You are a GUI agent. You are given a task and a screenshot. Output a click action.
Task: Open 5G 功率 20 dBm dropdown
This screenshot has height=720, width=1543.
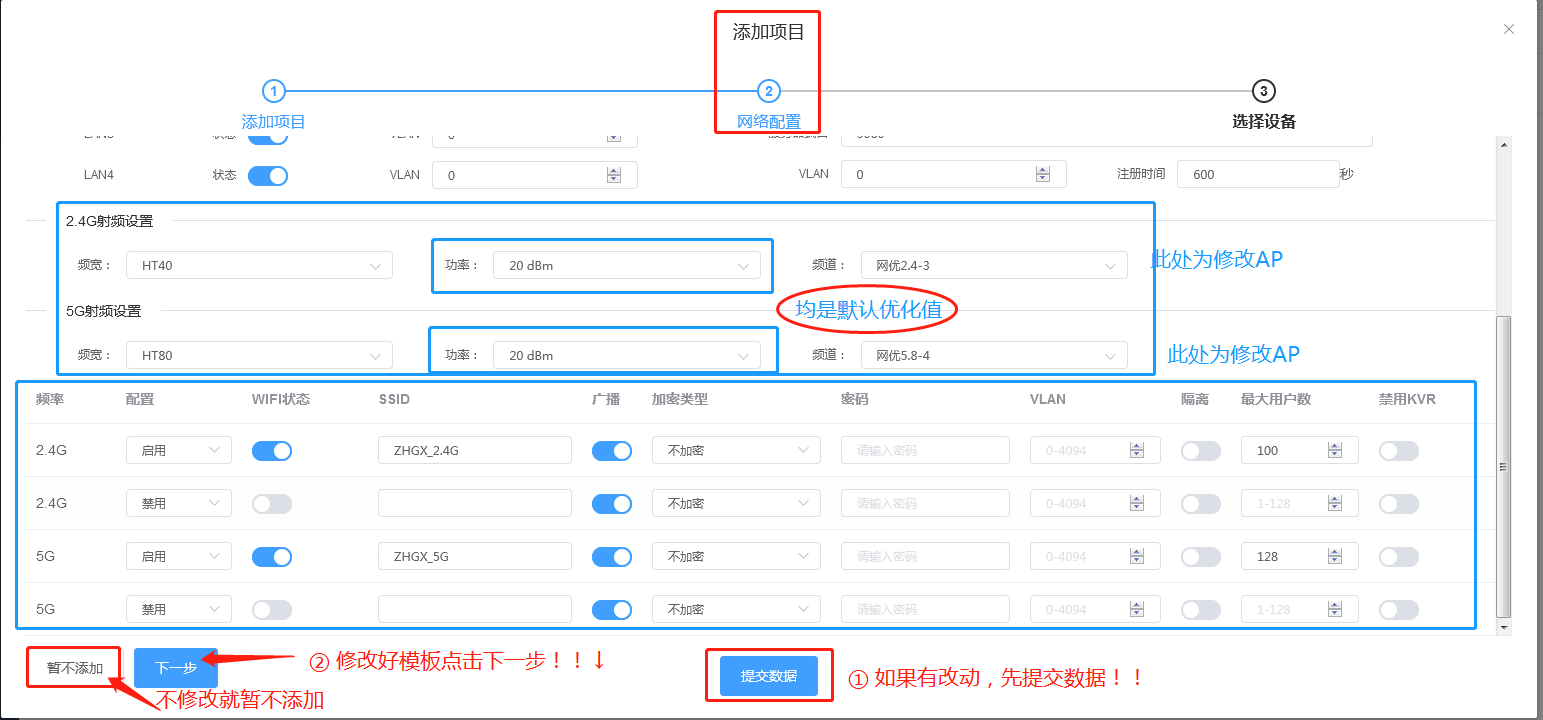(x=626, y=356)
